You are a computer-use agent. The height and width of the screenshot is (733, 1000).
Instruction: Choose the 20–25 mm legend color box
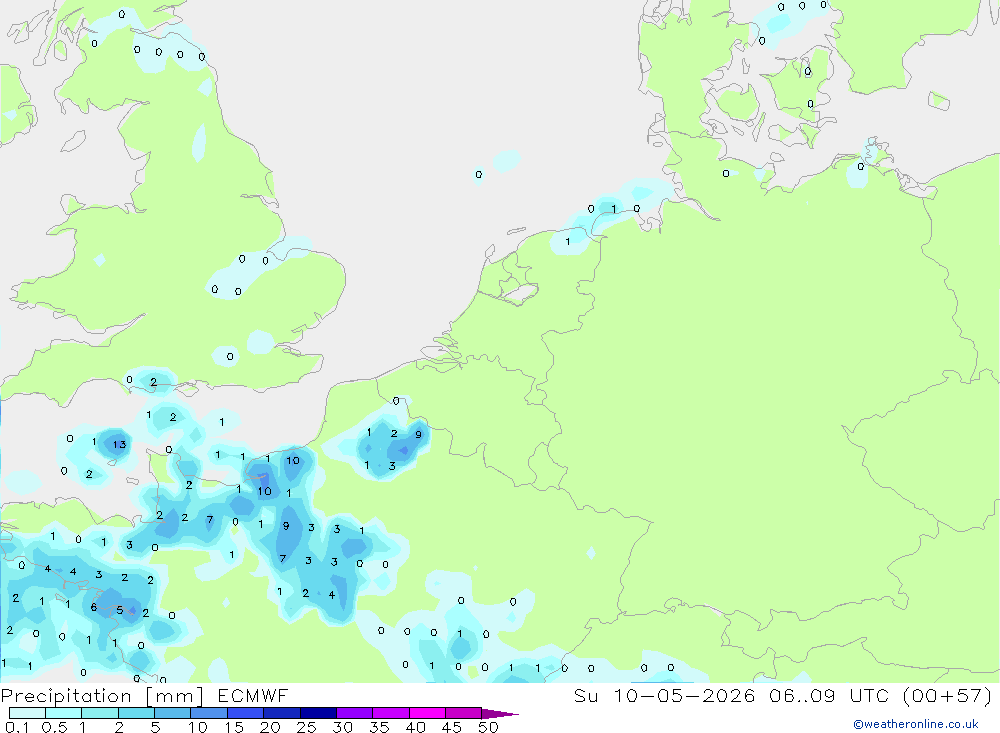coord(282,713)
